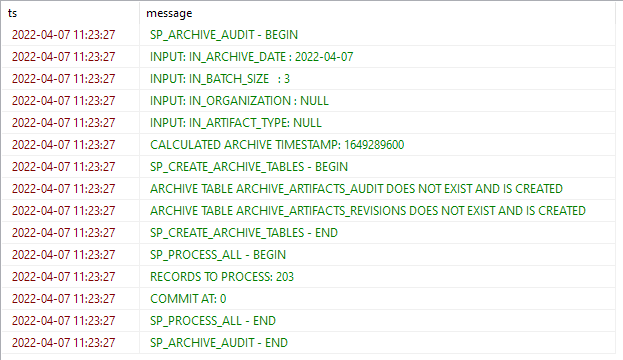Select 'INPUT: IN_BATCH_SIZE : 3' message cell
This screenshot has width=623, height=360.
pyautogui.click(x=377, y=79)
